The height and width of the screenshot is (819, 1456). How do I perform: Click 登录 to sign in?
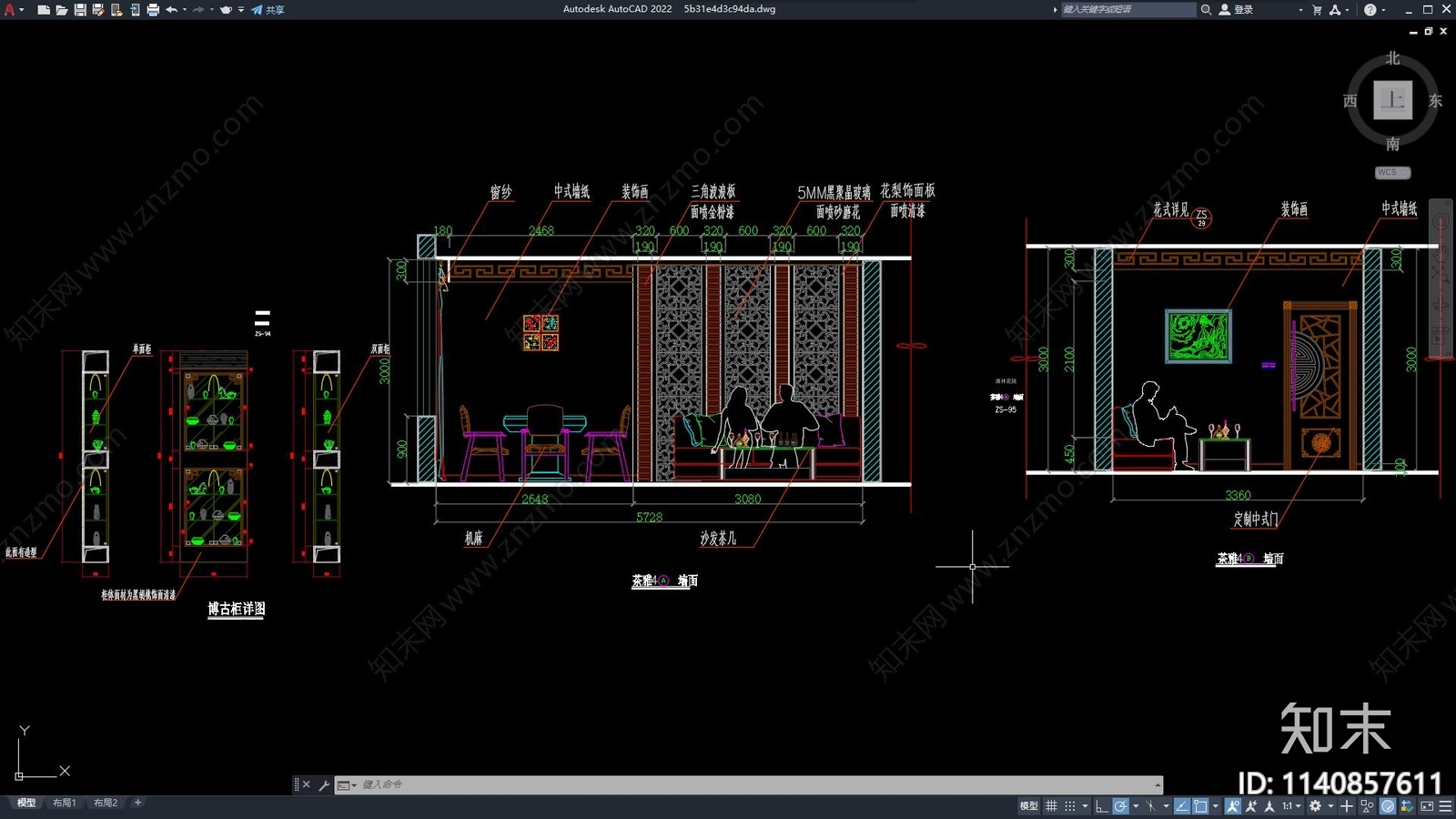click(1237, 9)
